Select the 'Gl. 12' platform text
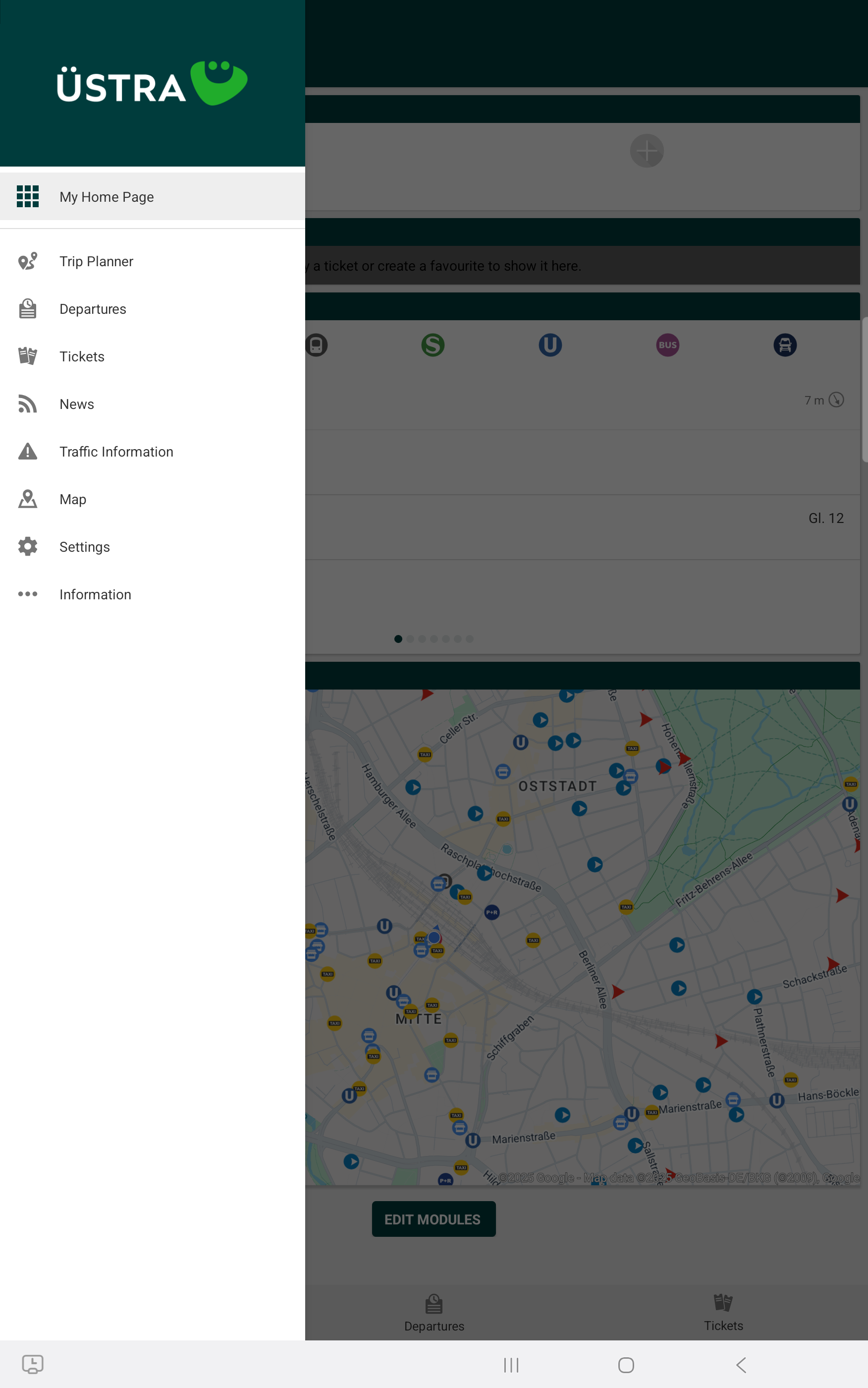The image size is (868, 1388). (826, 518)
